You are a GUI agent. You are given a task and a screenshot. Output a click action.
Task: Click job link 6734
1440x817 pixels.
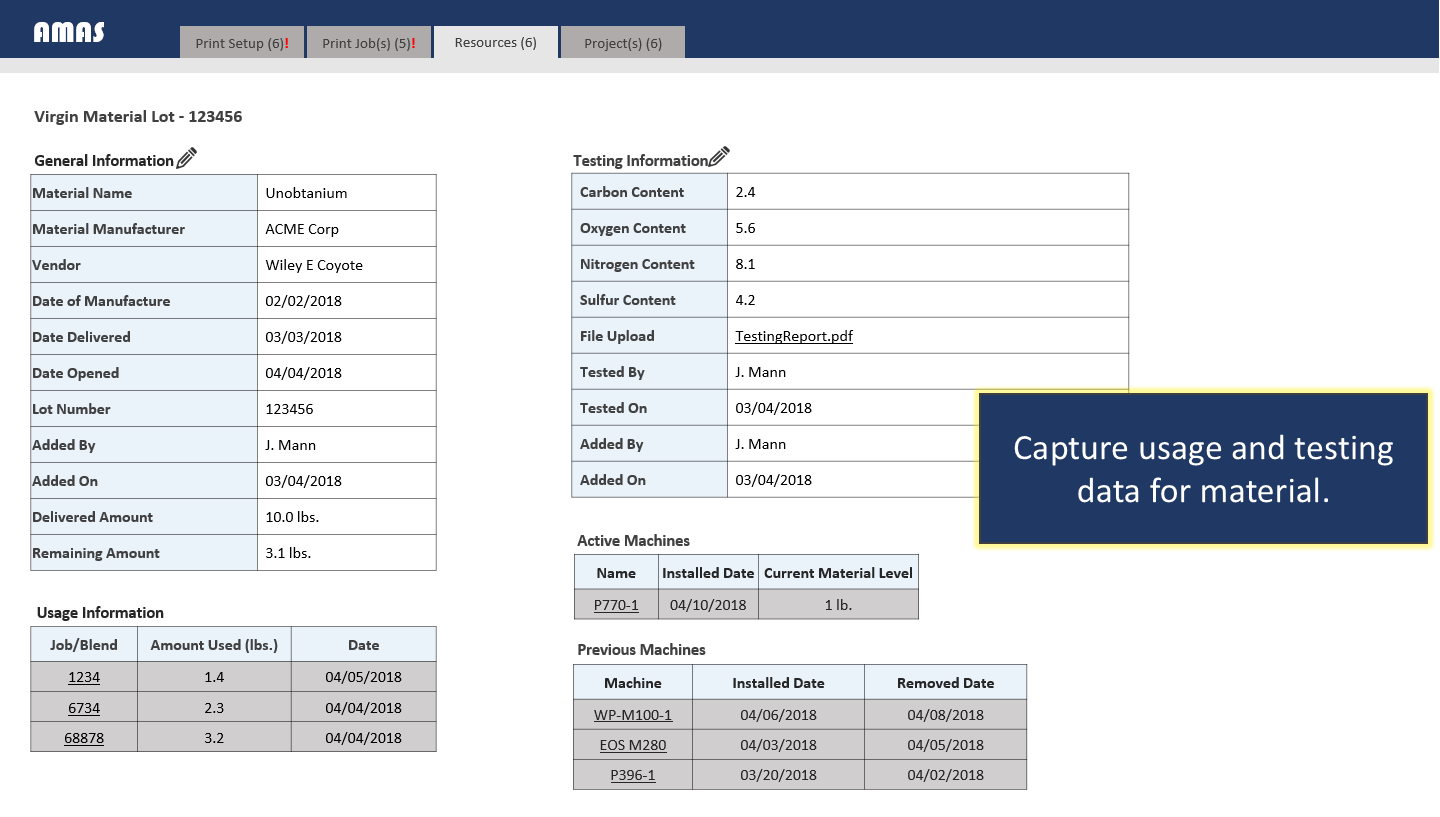(x=84, y=708)
